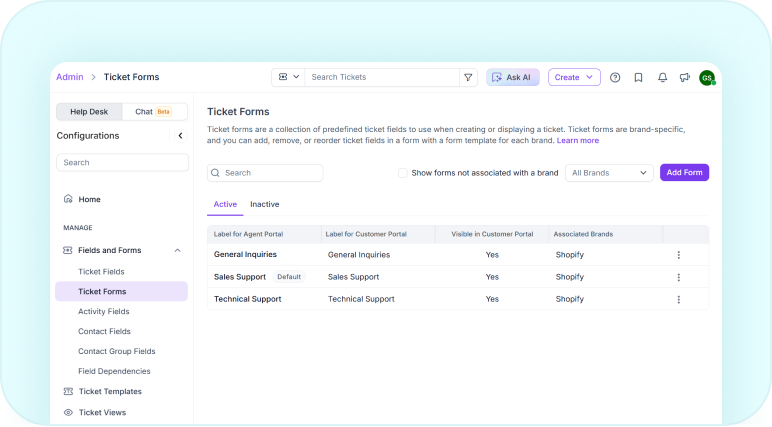Screen dimensions: 772x427
Task: Open the bookmark icon in header
Action: click(639, 77)
